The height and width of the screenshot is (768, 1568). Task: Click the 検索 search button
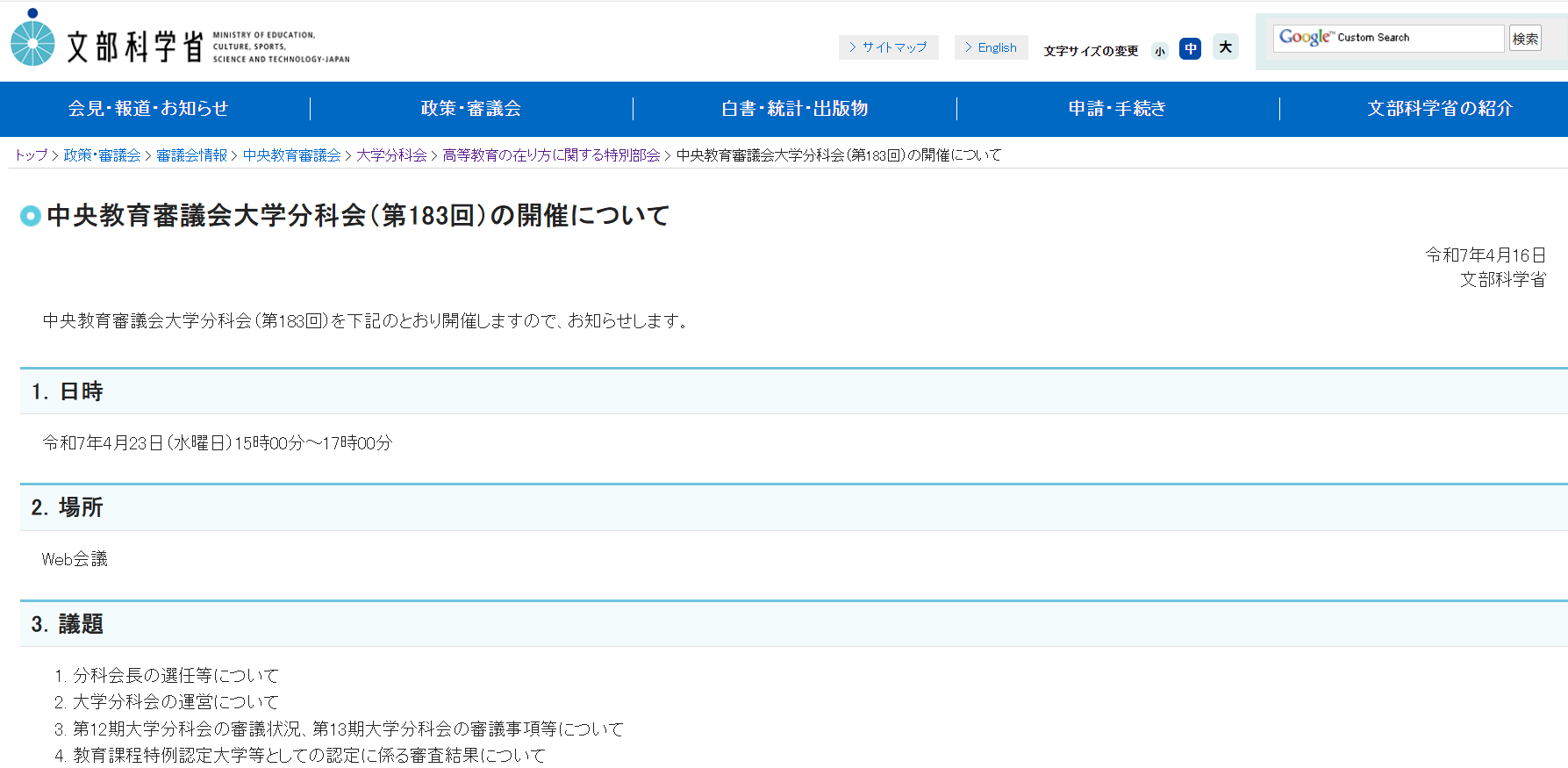pyautogui.click(x=1525, y=39)
